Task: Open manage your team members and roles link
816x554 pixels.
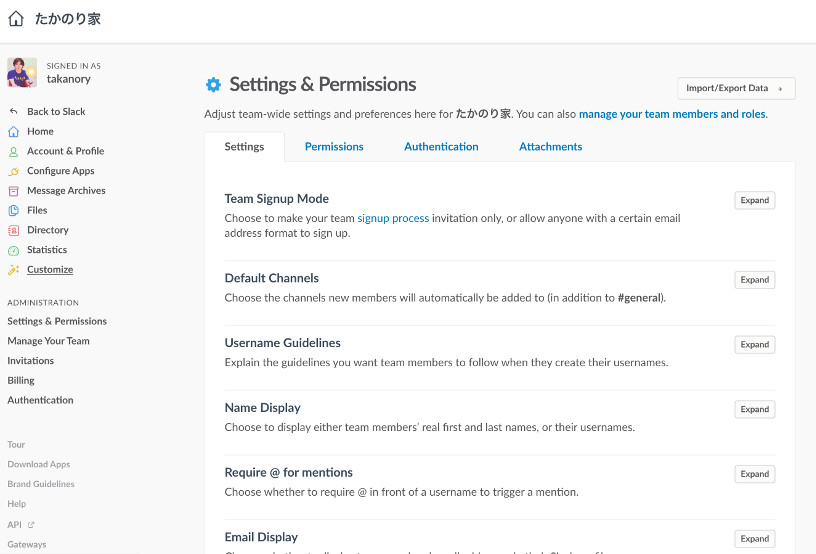Action: click(x=672, y=114)
